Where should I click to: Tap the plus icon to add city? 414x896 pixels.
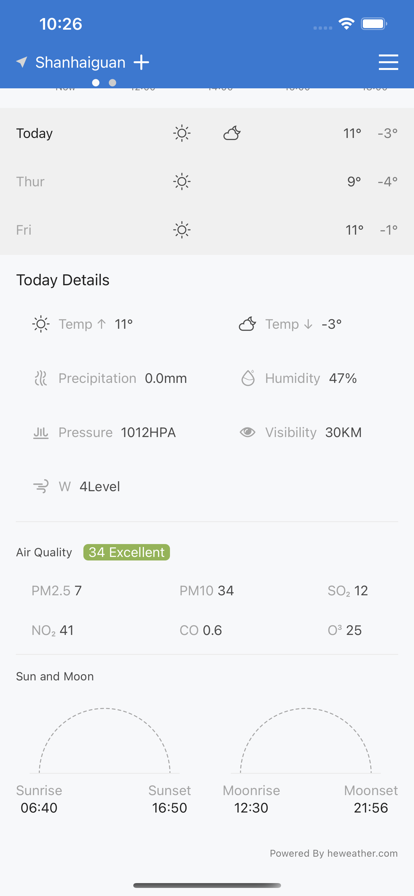(x=141, y=62)
